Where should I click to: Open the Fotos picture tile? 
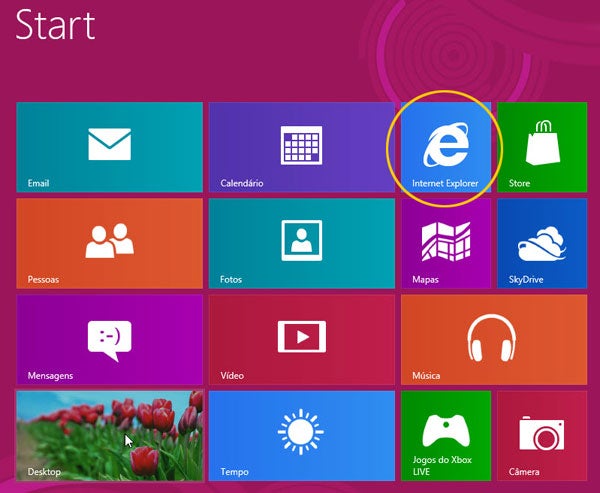click(x=300, y=240)
